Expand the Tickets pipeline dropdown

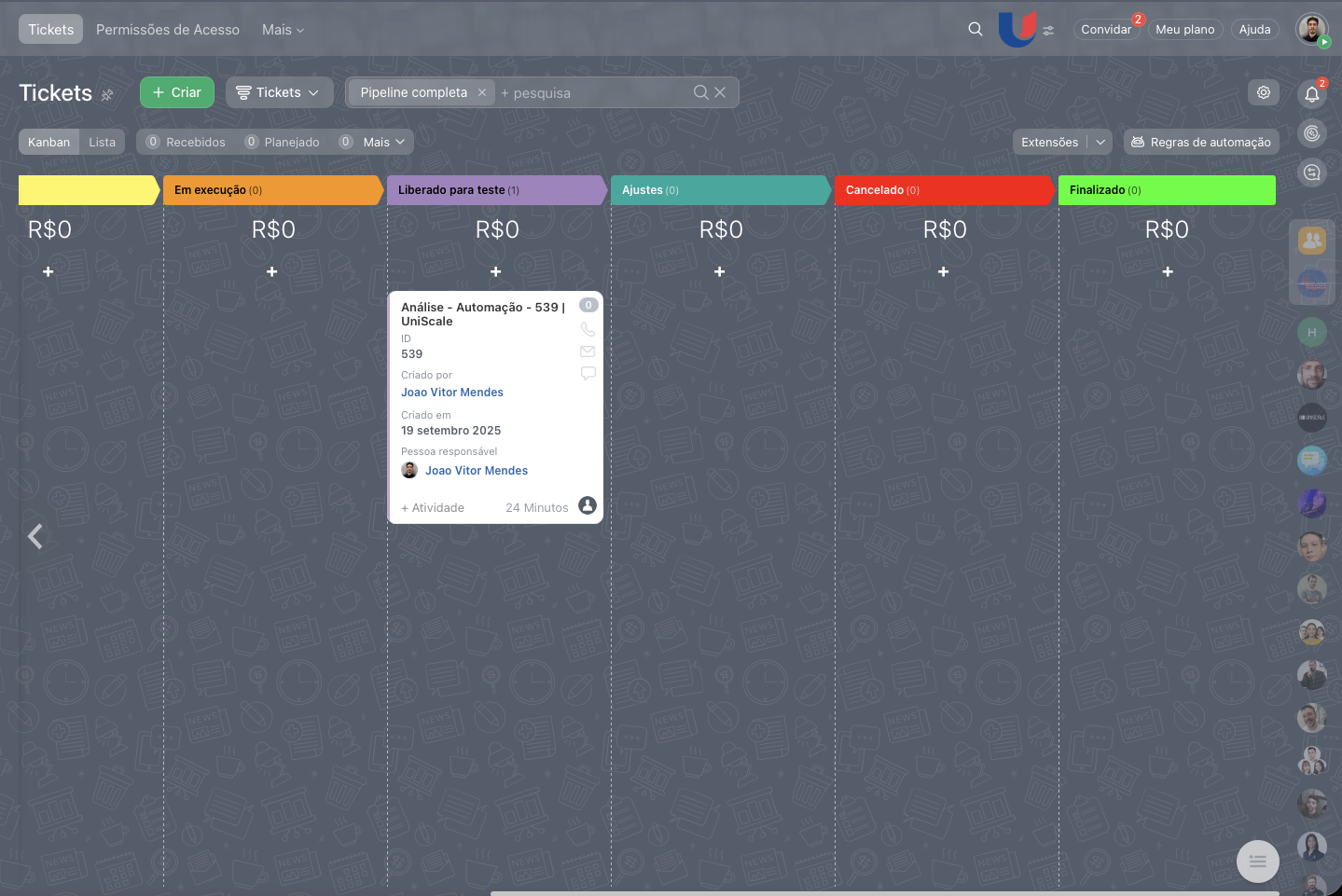pos(279,92)
